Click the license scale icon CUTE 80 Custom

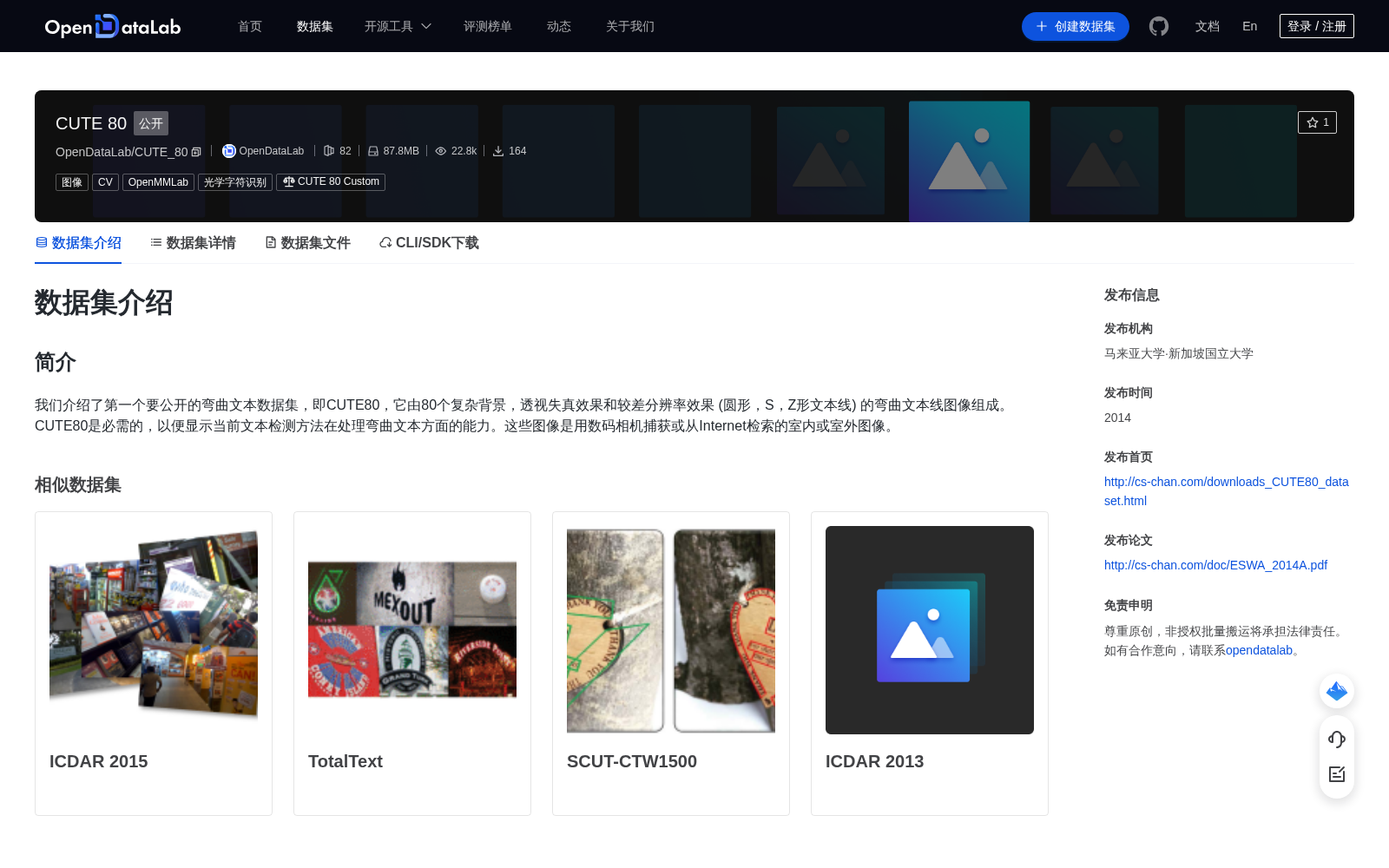[288, 181]
